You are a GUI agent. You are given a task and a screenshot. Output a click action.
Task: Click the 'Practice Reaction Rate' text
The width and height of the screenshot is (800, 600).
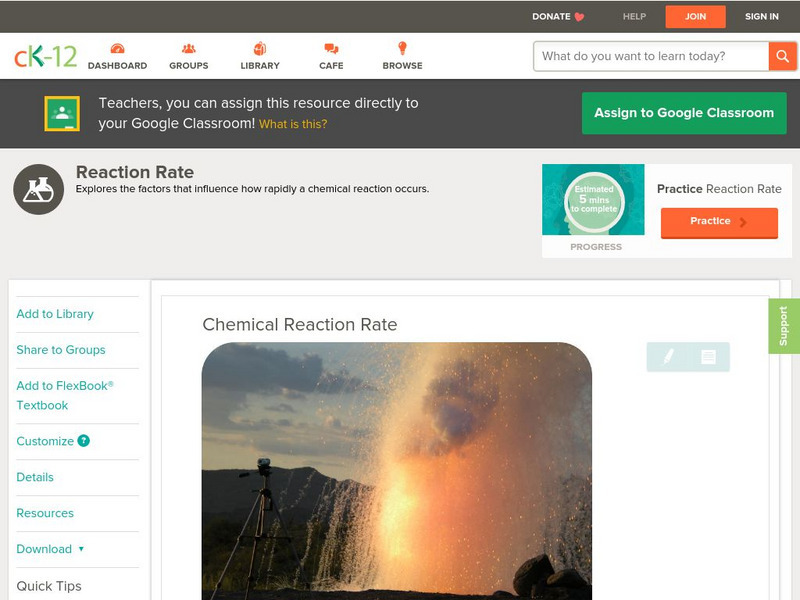719,189
